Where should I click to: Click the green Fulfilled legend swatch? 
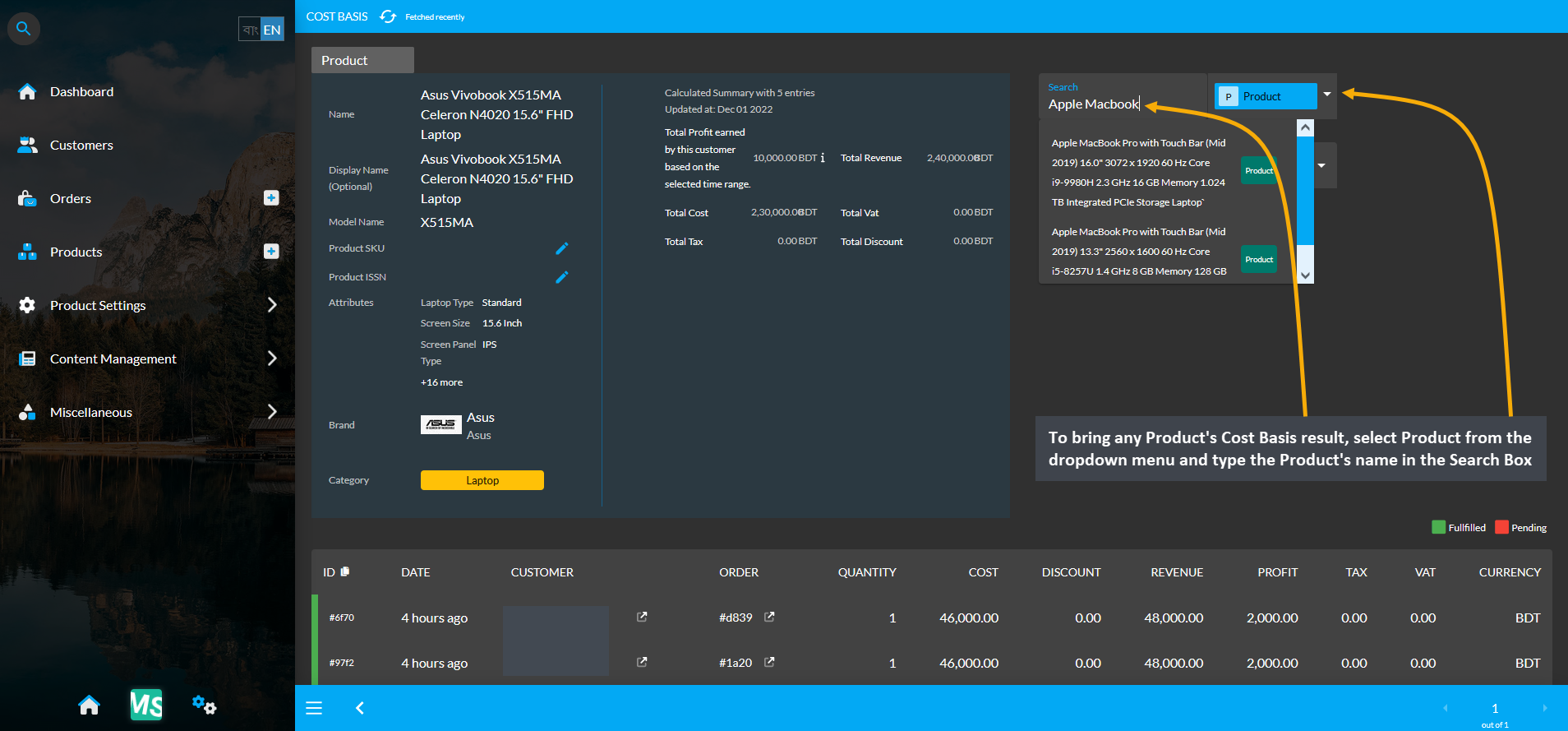click(1438, 527)
